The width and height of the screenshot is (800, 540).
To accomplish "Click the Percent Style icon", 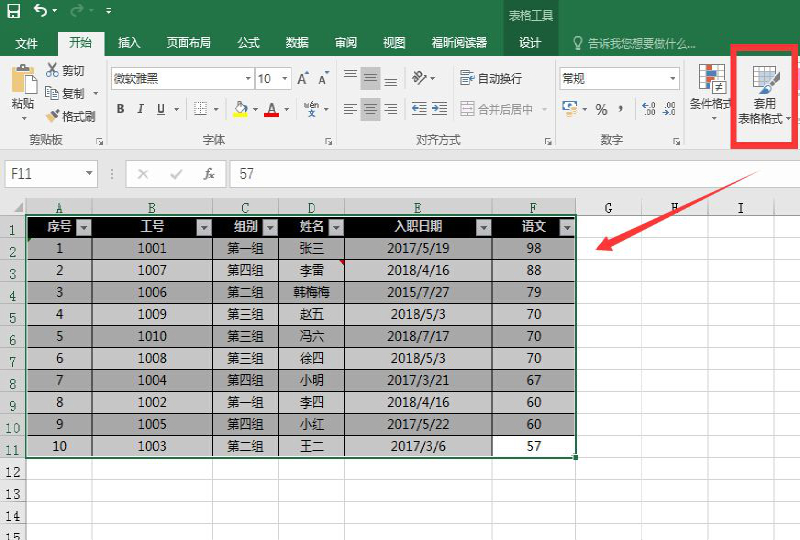I will click(x=601, y=109).
